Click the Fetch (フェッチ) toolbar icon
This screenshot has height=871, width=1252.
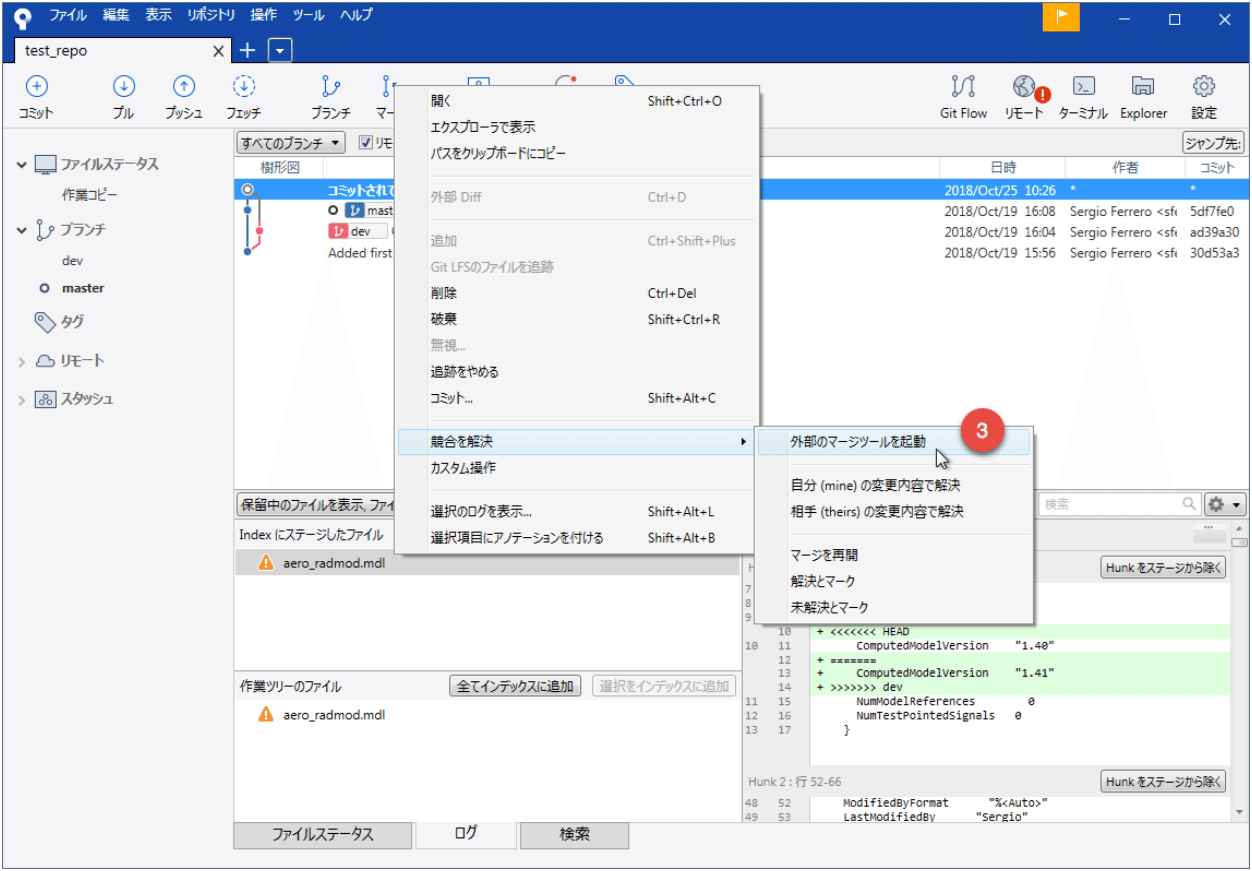[244, 87]
